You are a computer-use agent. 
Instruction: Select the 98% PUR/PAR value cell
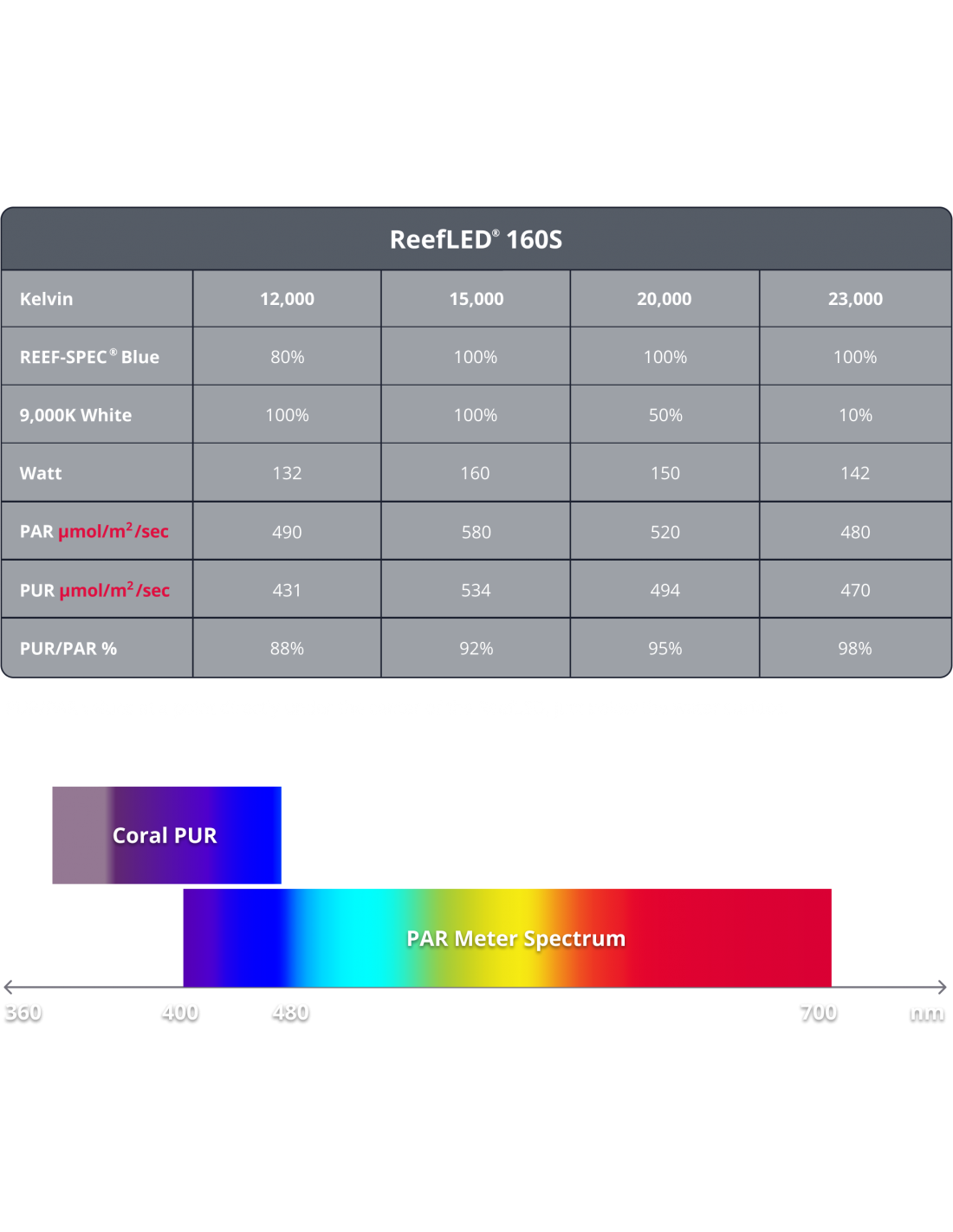[854, 648]
